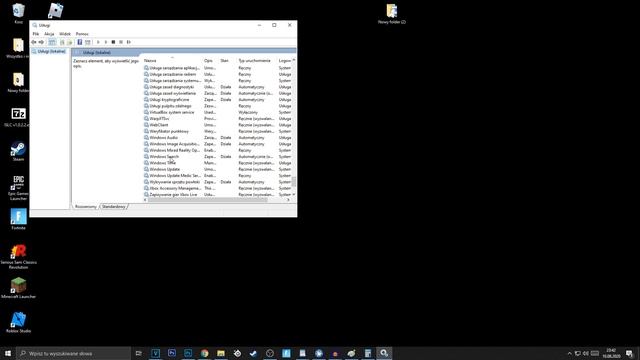This screenshot has width=640, height=360.
Task: Select the Windows Image Acquisition service row
Action: coord(218,144)
